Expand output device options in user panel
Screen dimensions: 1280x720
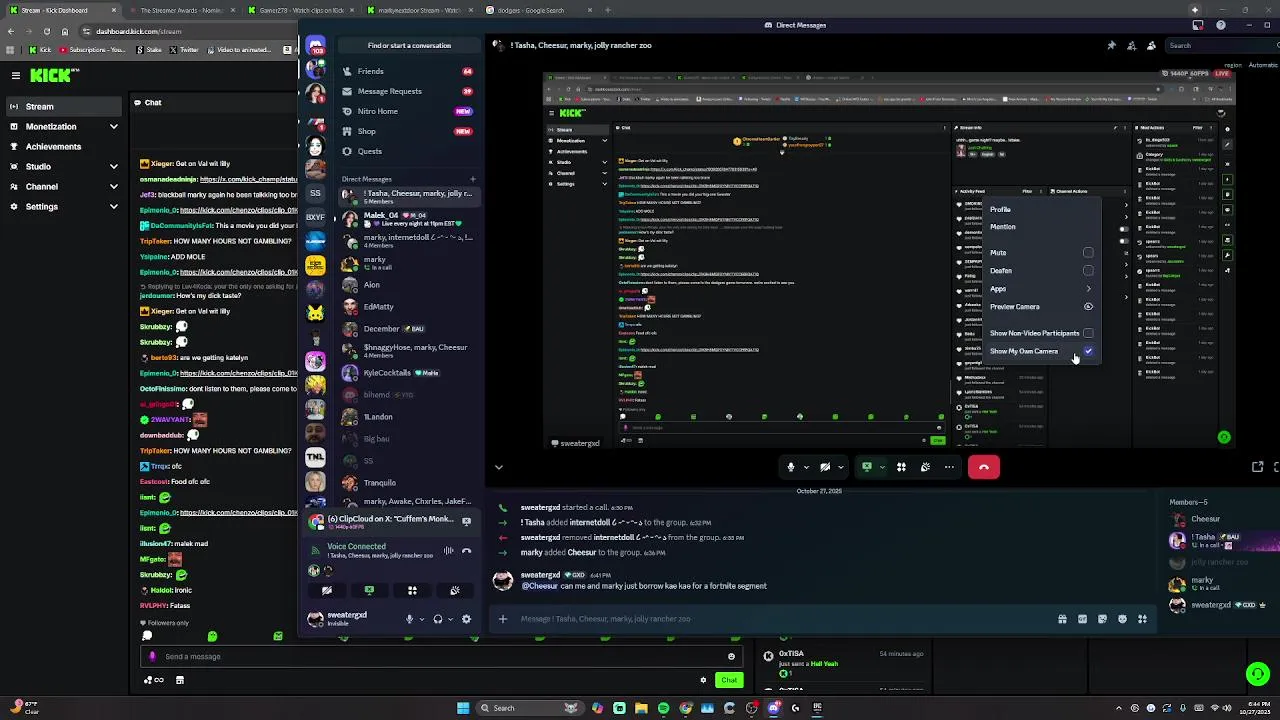(449, 620)
